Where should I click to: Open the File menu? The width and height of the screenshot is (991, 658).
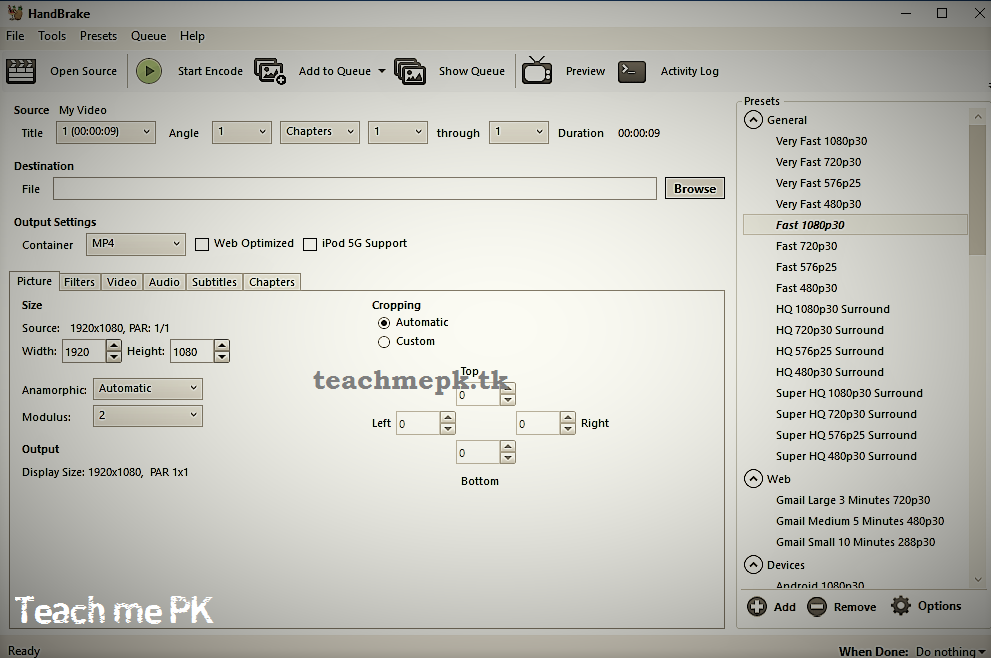15,36
